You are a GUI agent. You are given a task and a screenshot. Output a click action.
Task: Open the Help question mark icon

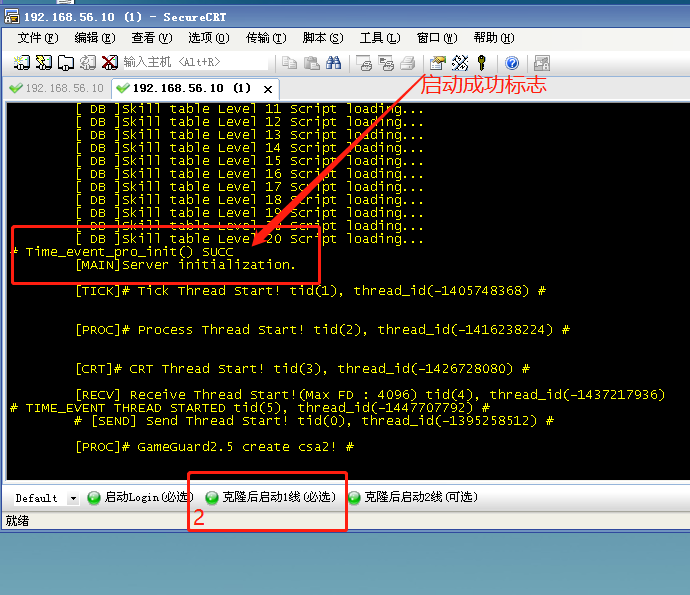coord(512,63)
